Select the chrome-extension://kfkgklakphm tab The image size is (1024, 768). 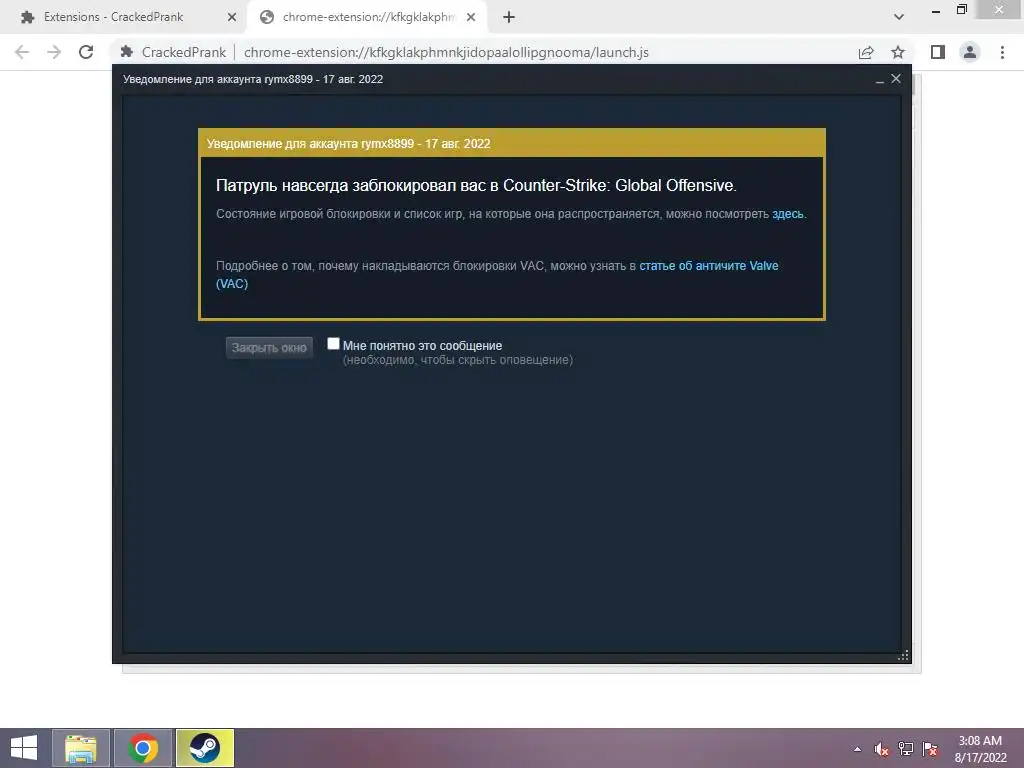pyautogui.click(x=368, y=17)
